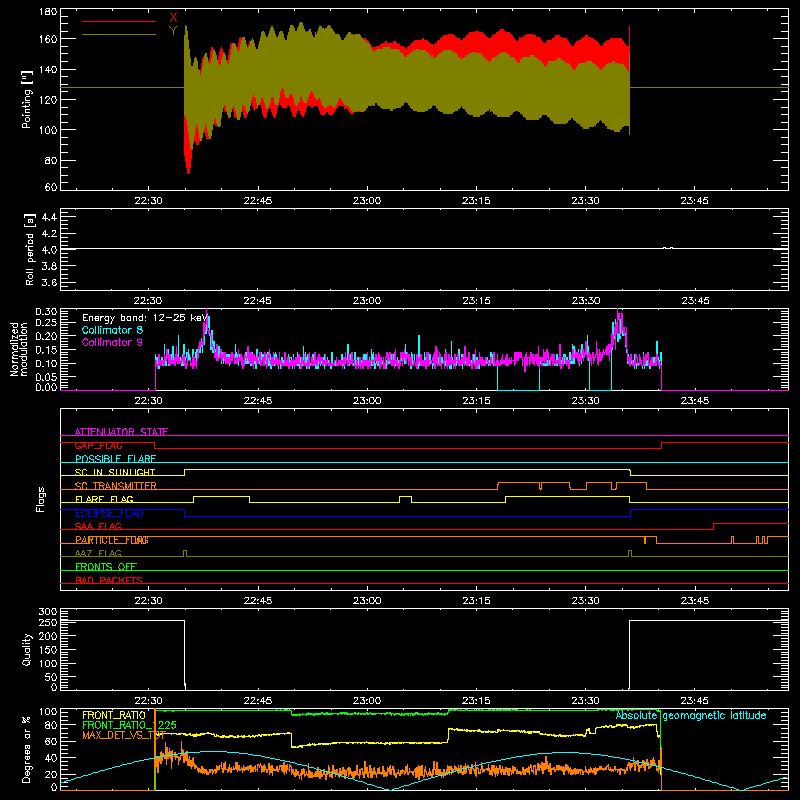
Task: Click 23:30 tick label under modulation plot
Action: [x=585, y=401]
